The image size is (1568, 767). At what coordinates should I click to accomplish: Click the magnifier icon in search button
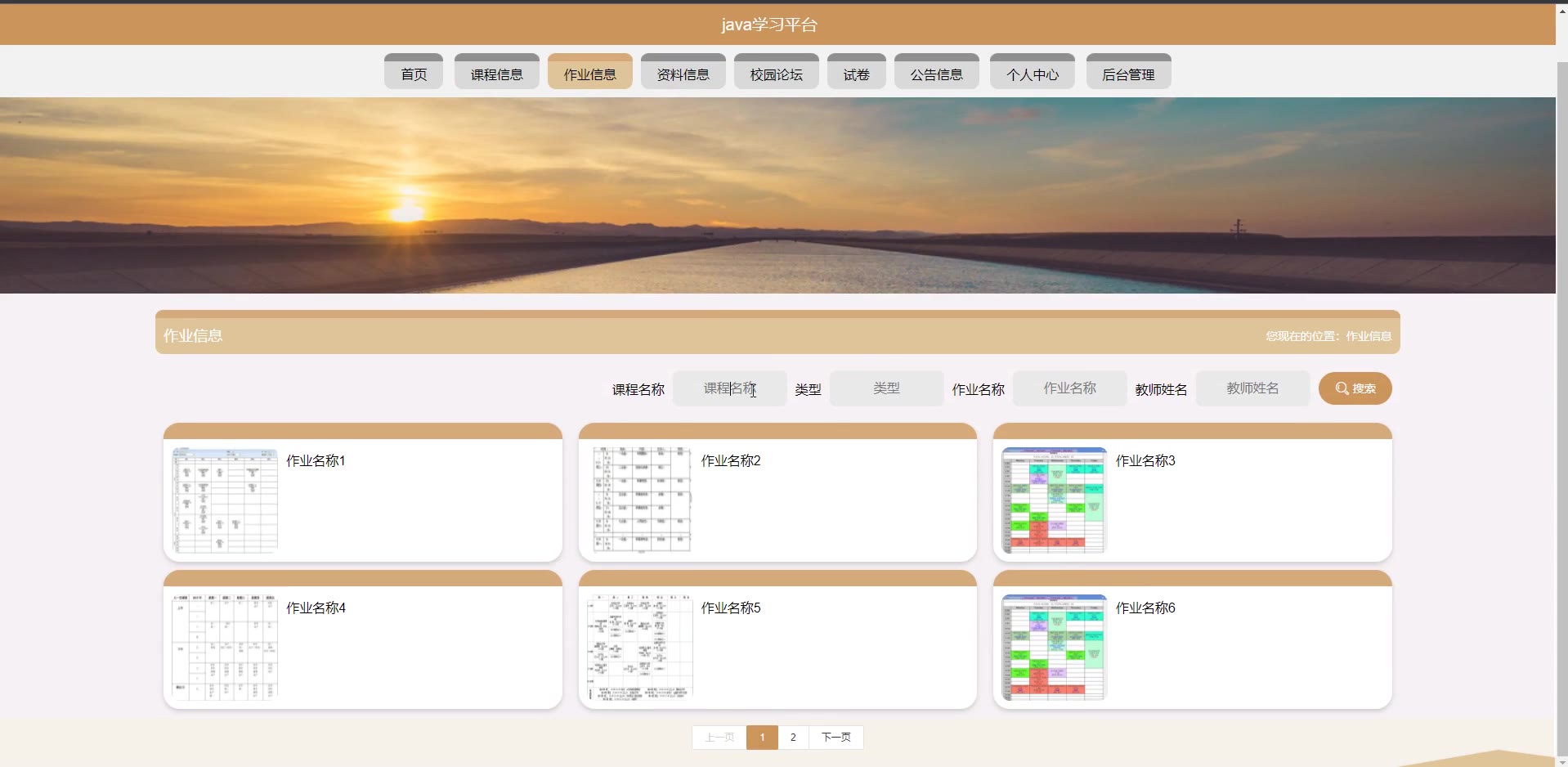point(1342,388)
